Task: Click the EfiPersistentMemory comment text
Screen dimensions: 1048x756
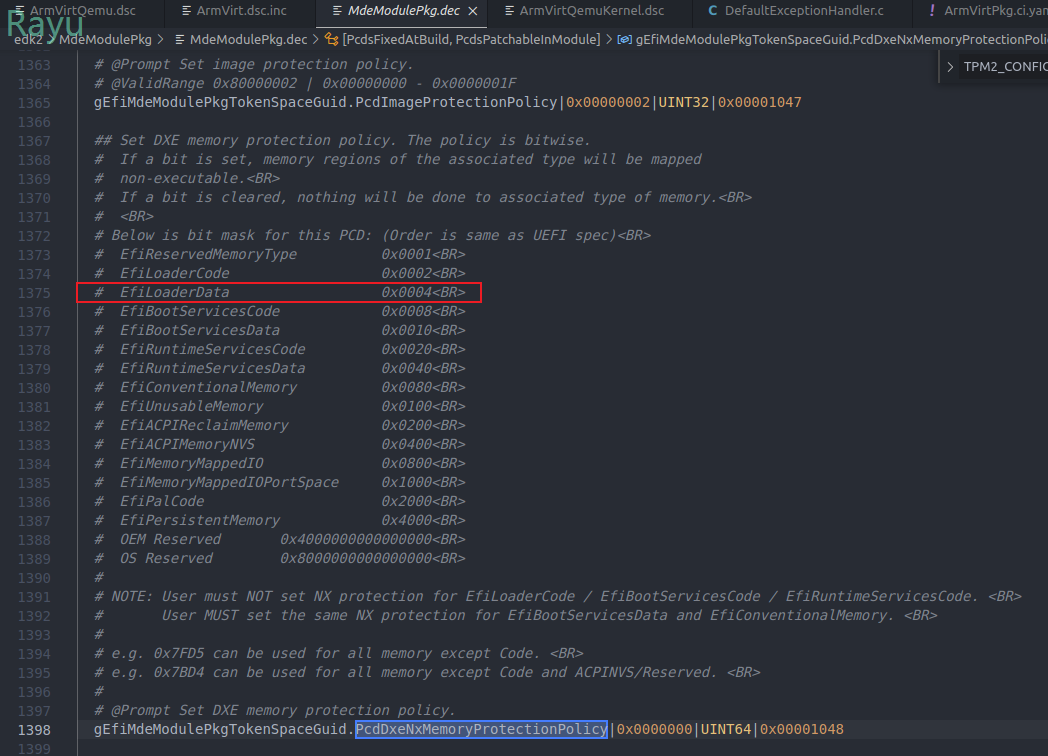Action: [x=200, y=520]
